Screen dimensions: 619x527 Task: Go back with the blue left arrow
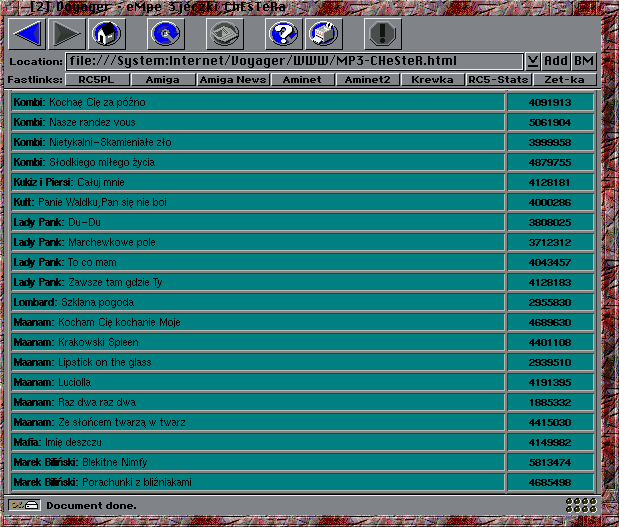[27, 34]
